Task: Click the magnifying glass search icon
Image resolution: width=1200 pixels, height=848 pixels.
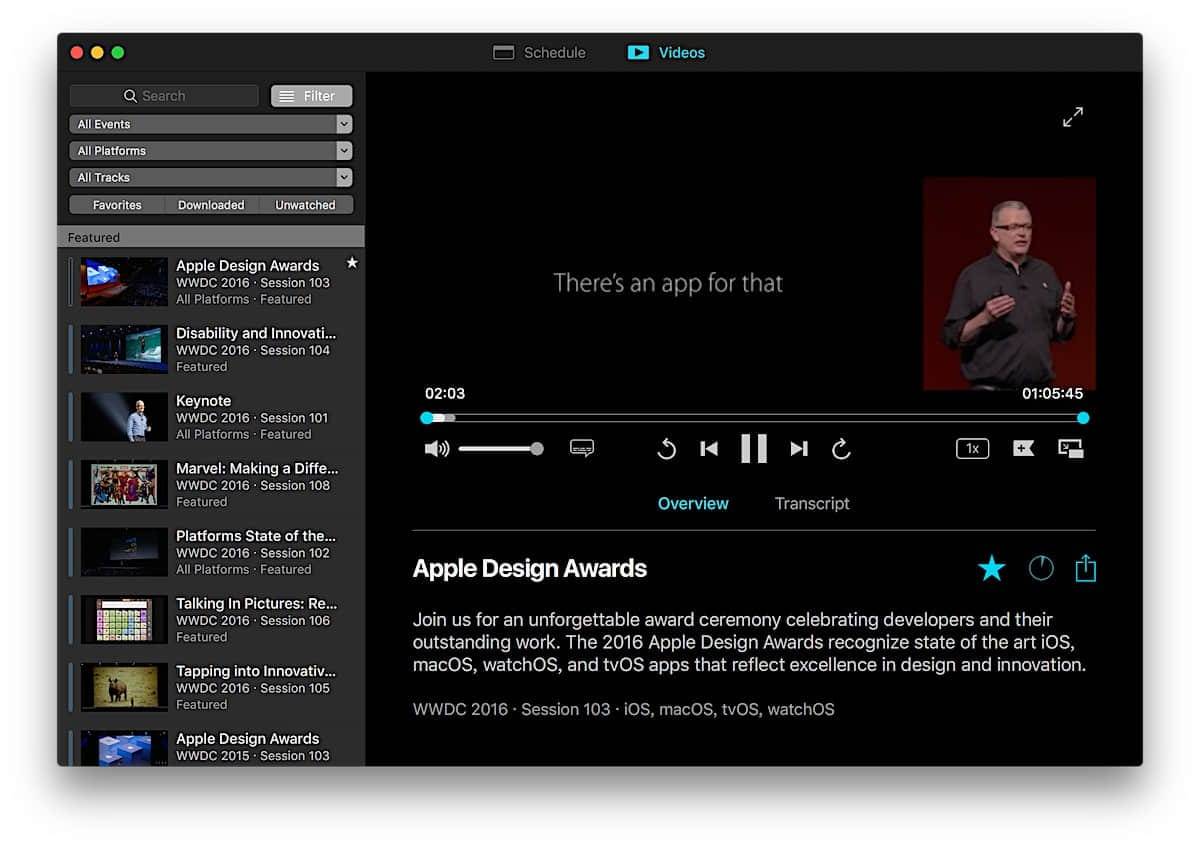Action: 130,96
